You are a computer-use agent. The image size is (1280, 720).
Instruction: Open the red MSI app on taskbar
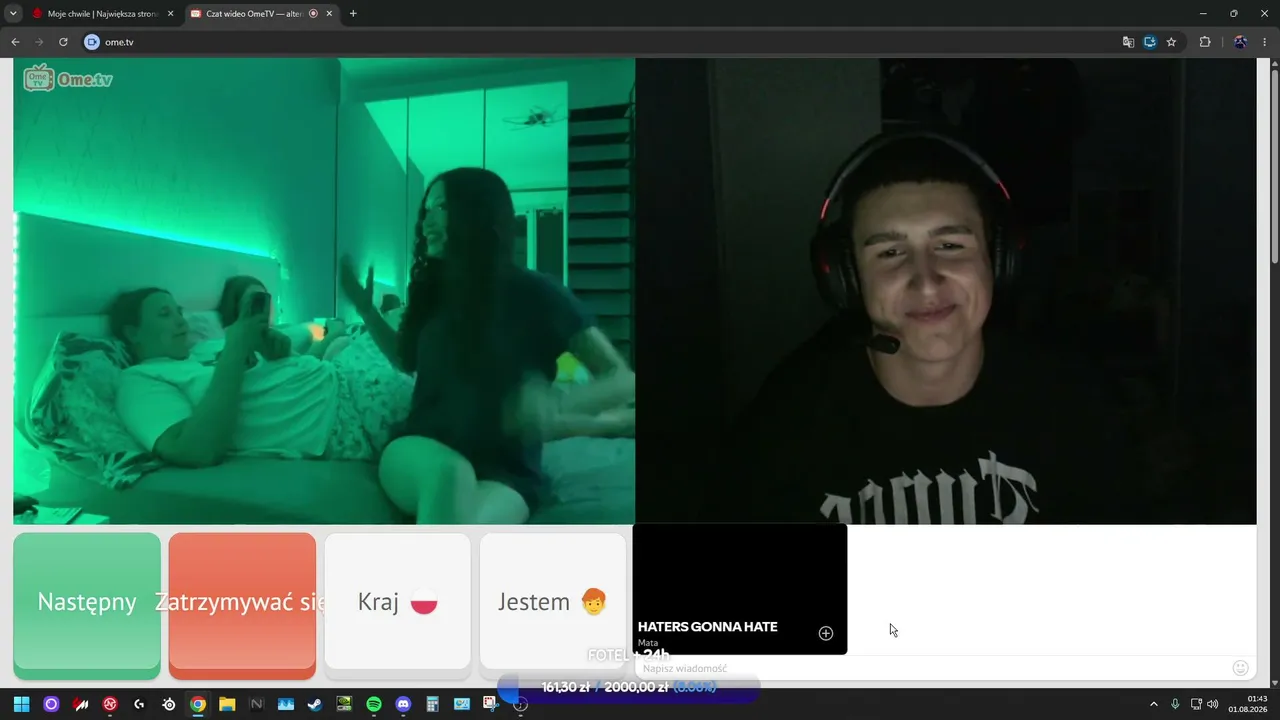(x=81, y=704)
